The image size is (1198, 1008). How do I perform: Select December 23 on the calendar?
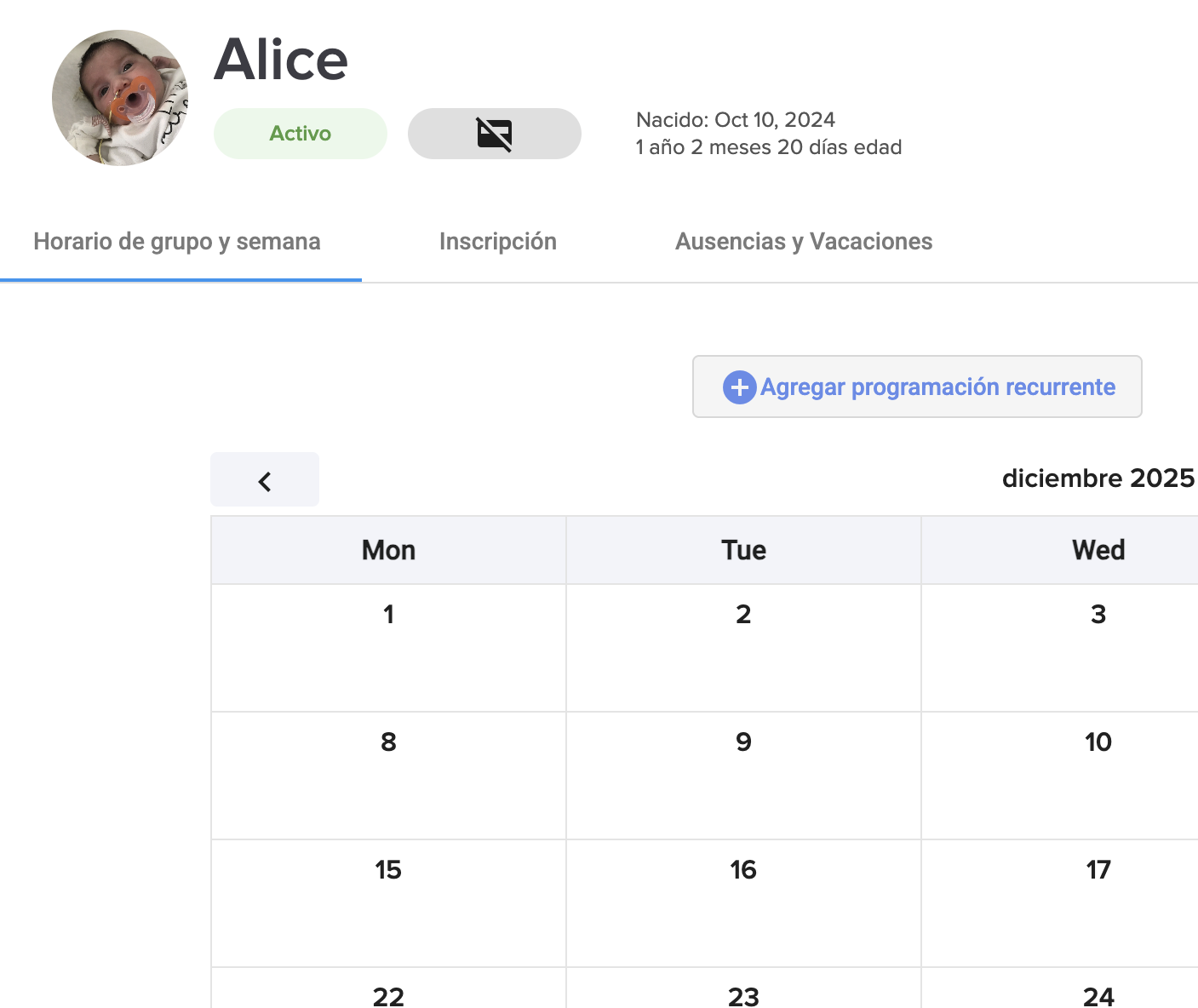coord(743,988)
